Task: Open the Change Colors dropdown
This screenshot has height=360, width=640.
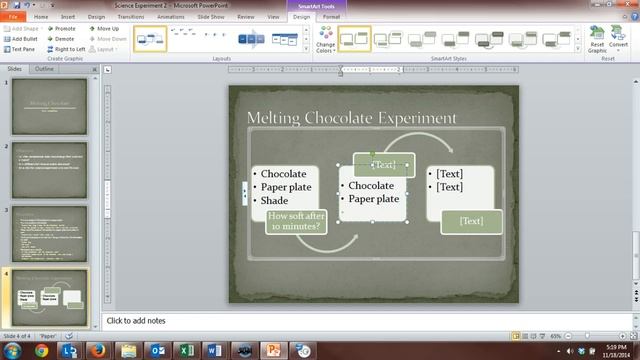Action: pos(326,39)
